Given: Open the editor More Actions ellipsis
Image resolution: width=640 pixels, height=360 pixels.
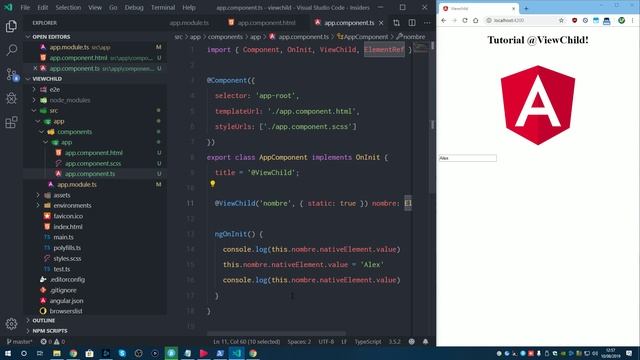Looking at the screenshot, I should (x=427, y=23).
